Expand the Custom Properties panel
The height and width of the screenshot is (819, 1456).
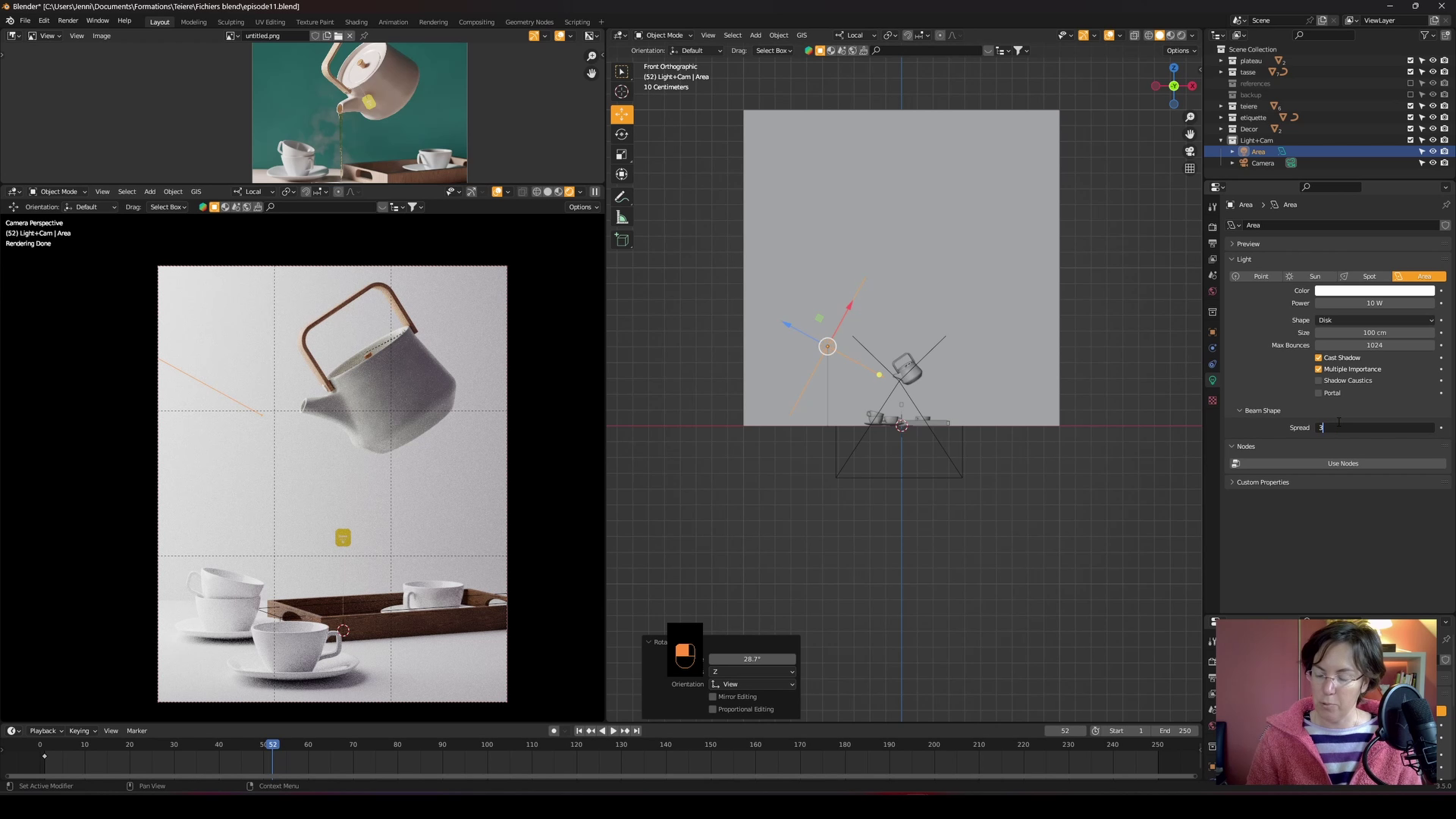pyautogui.click(x=1263, y=482)
